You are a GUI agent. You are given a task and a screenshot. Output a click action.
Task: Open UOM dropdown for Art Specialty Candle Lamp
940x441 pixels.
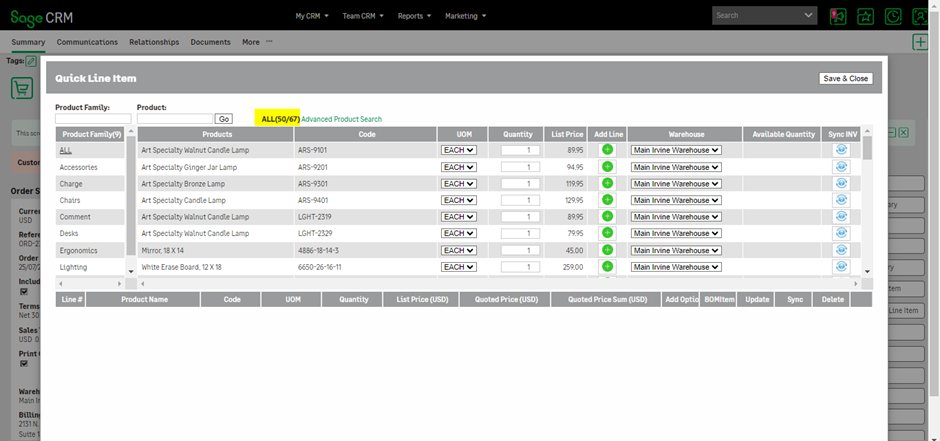459,200
